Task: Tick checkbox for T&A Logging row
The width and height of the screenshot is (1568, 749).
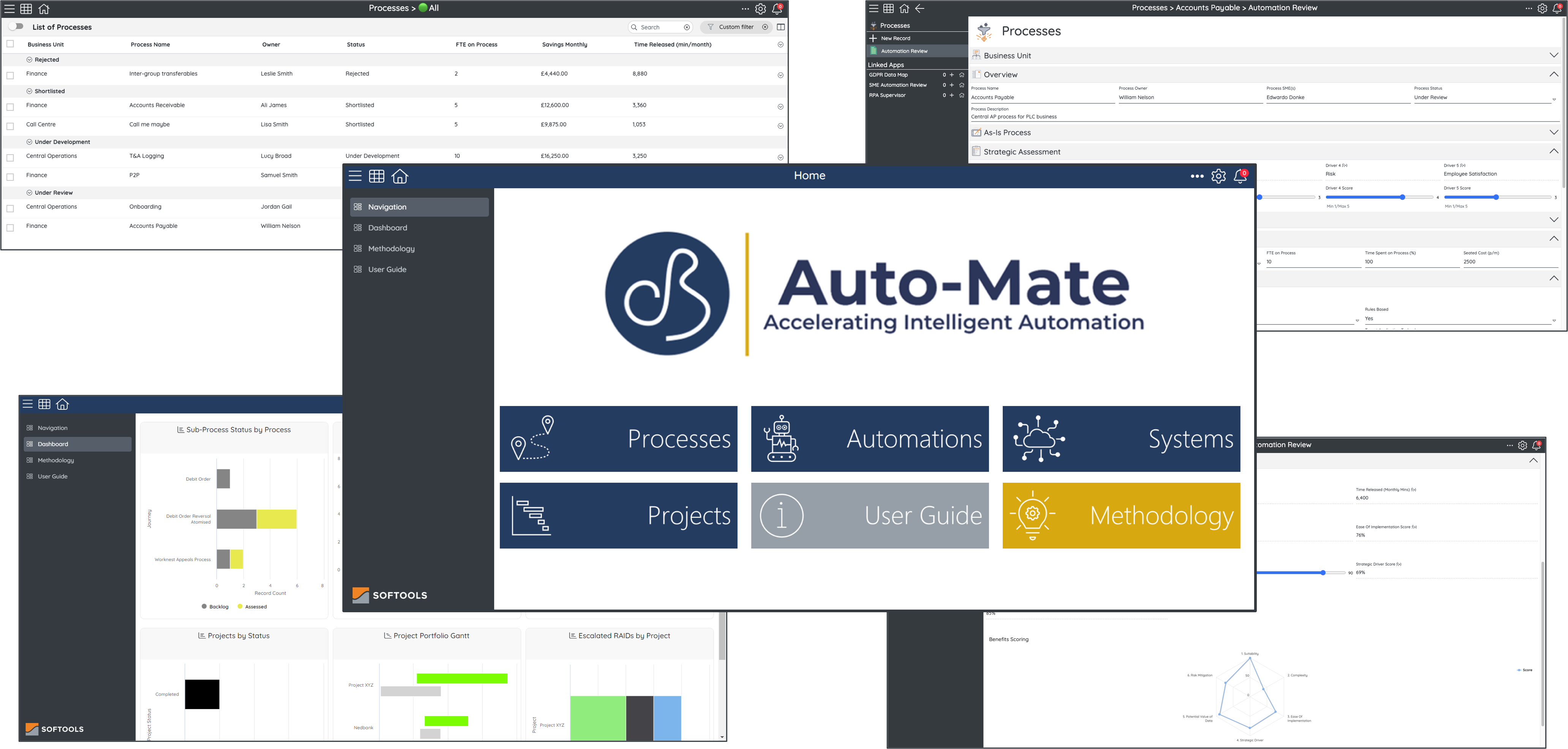Action: (10, 158)
